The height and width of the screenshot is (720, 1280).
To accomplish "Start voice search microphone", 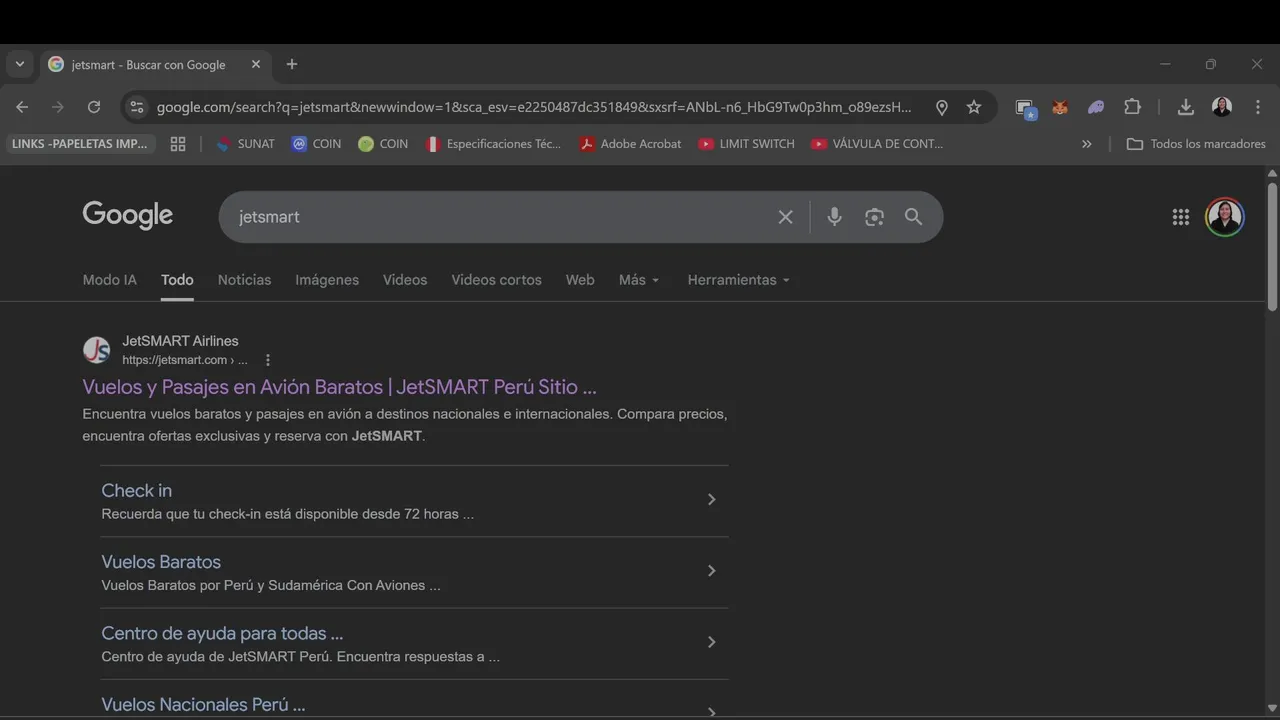I will click(x=834, y=217).
